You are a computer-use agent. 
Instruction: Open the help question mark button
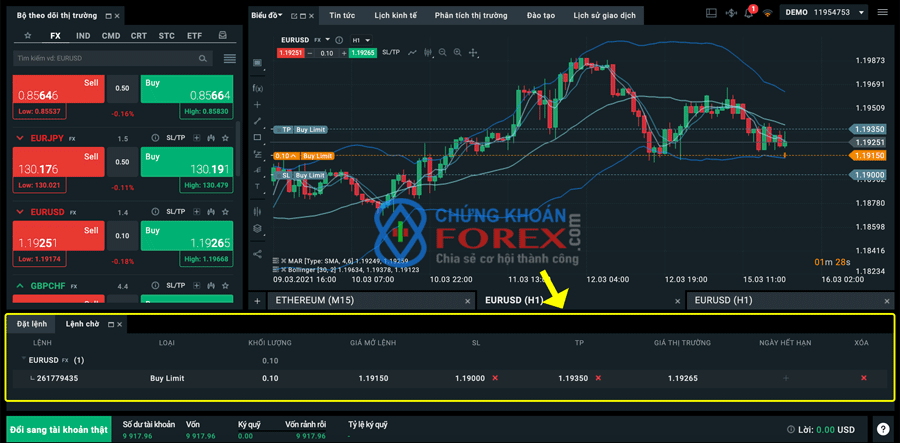882,429
